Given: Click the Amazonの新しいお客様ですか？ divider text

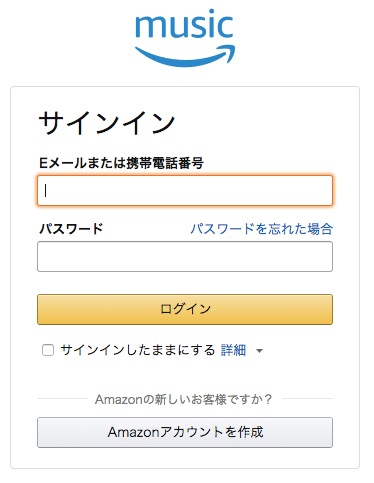Looking at the screenshot, I should coord(184,399).
